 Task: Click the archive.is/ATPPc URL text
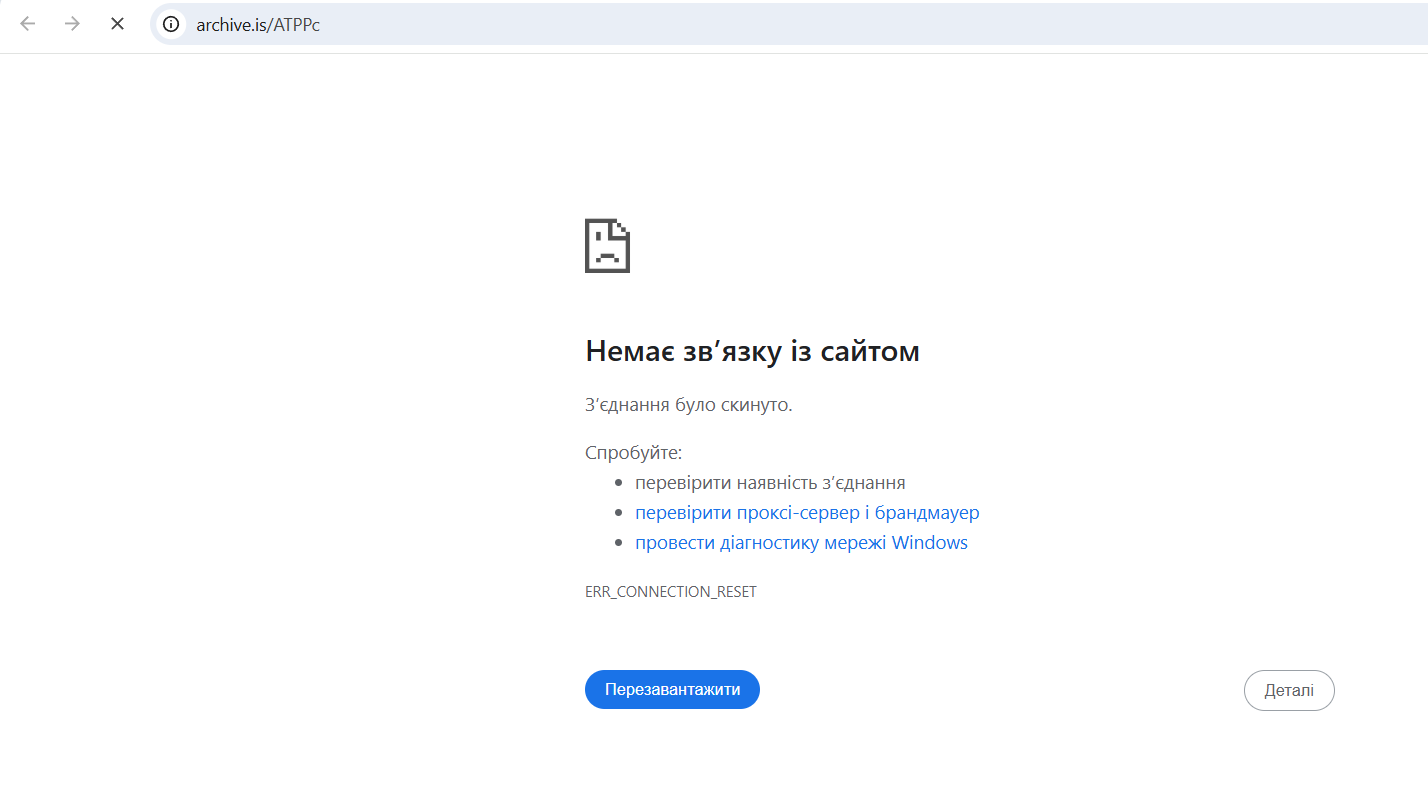[x=257, y=25]
